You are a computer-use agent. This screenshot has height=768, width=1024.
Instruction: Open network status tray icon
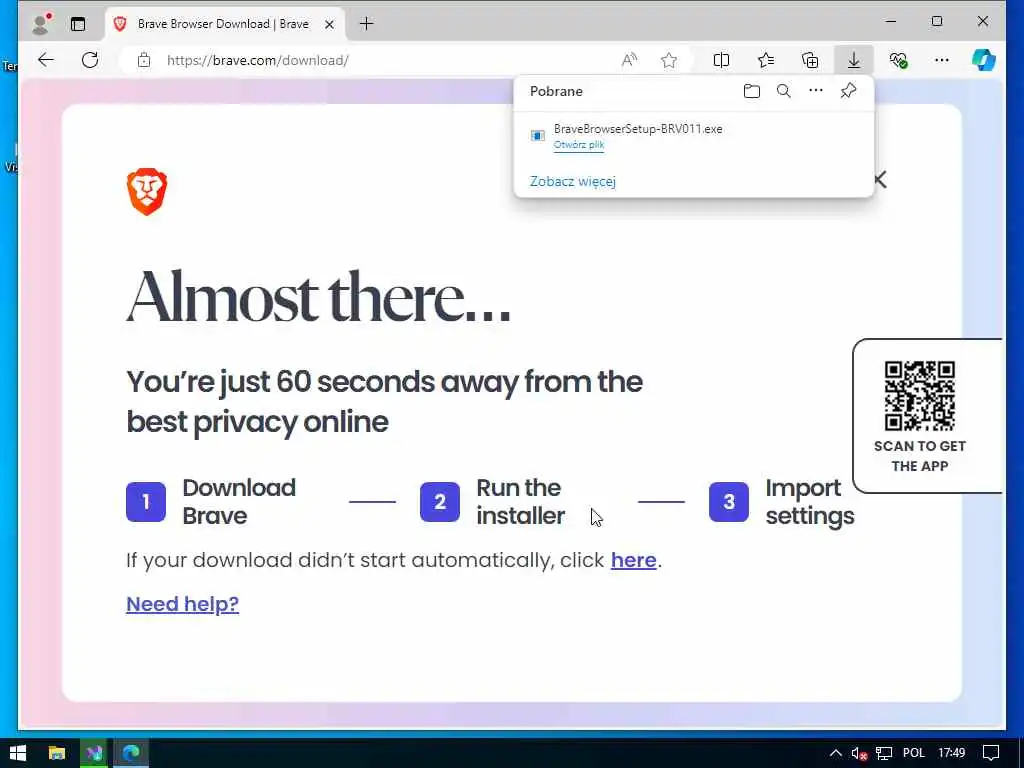click(x=884, y=753)
